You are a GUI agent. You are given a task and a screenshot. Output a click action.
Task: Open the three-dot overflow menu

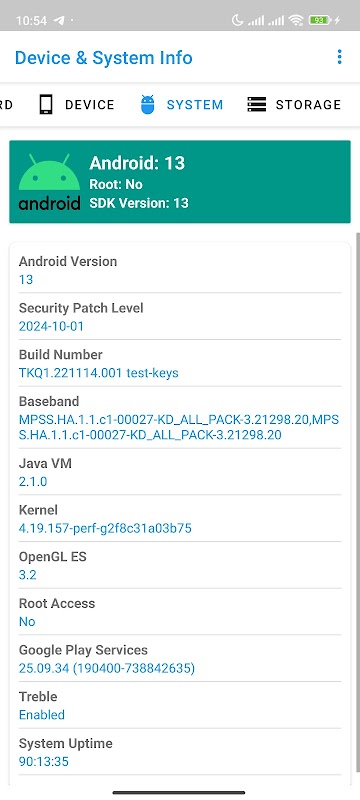[339, 57]
